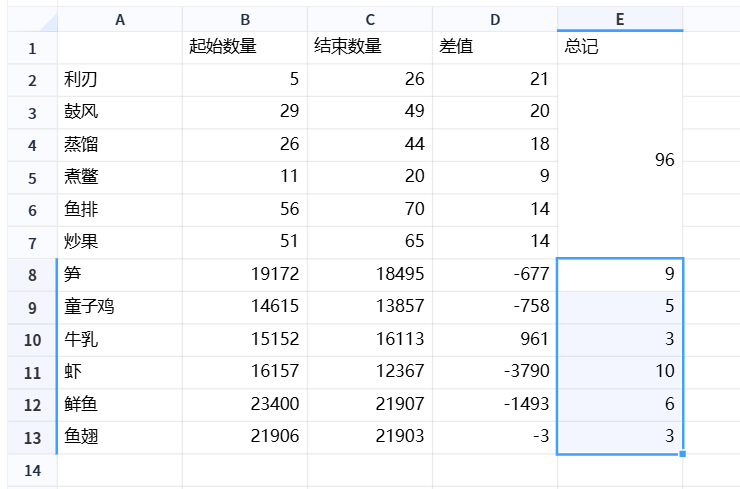Image resolution: width=740 pixels, height=489 pixels.
Task: Select column A header
Action: point(120,19)
